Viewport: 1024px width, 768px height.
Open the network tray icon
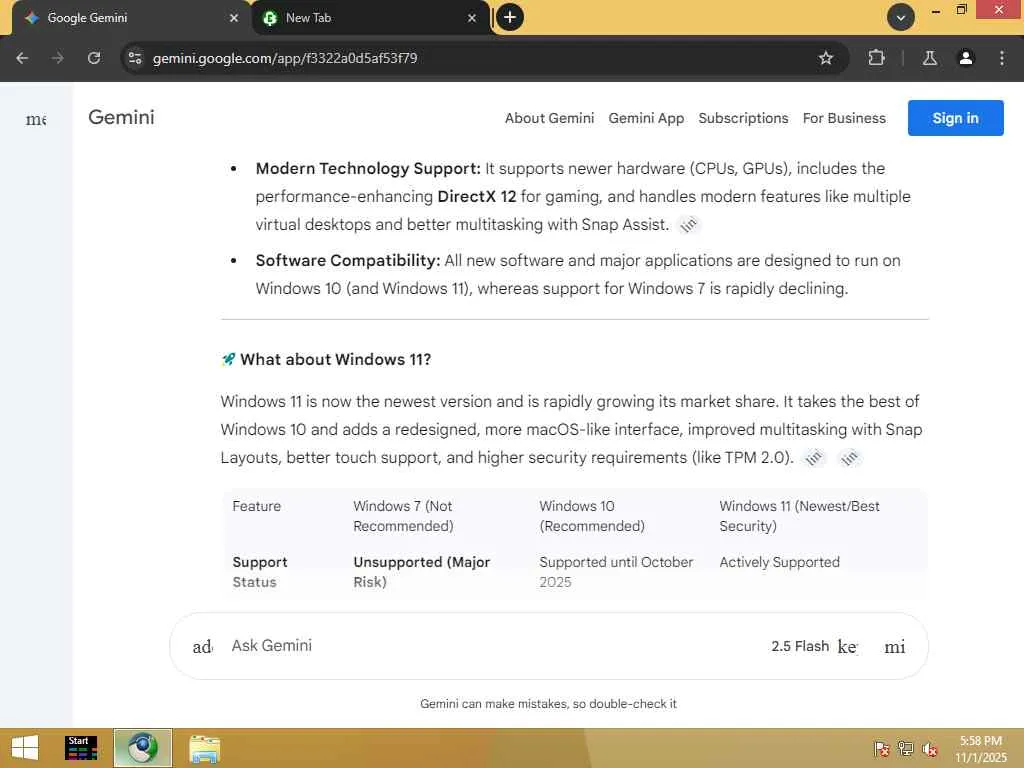tap(905, 748)
